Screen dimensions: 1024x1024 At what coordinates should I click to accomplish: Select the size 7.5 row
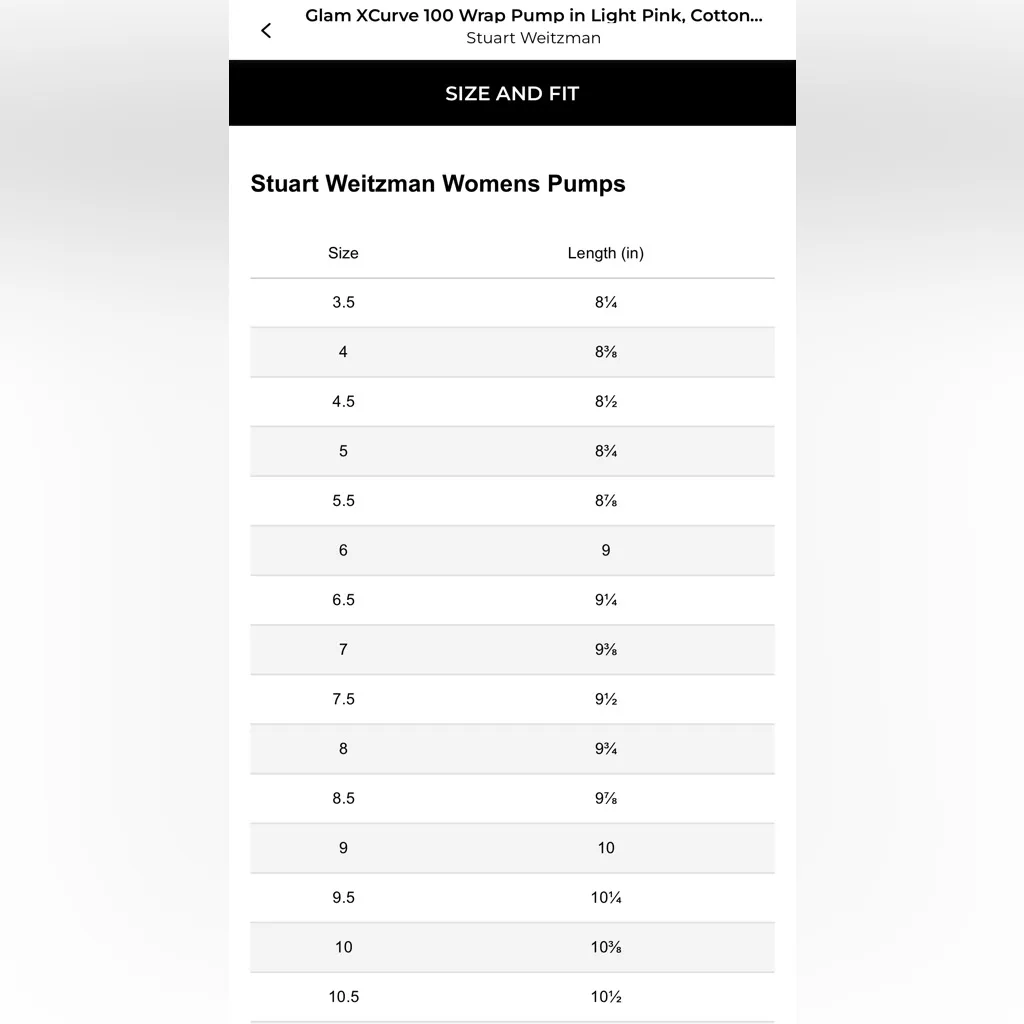coord(512,699)
